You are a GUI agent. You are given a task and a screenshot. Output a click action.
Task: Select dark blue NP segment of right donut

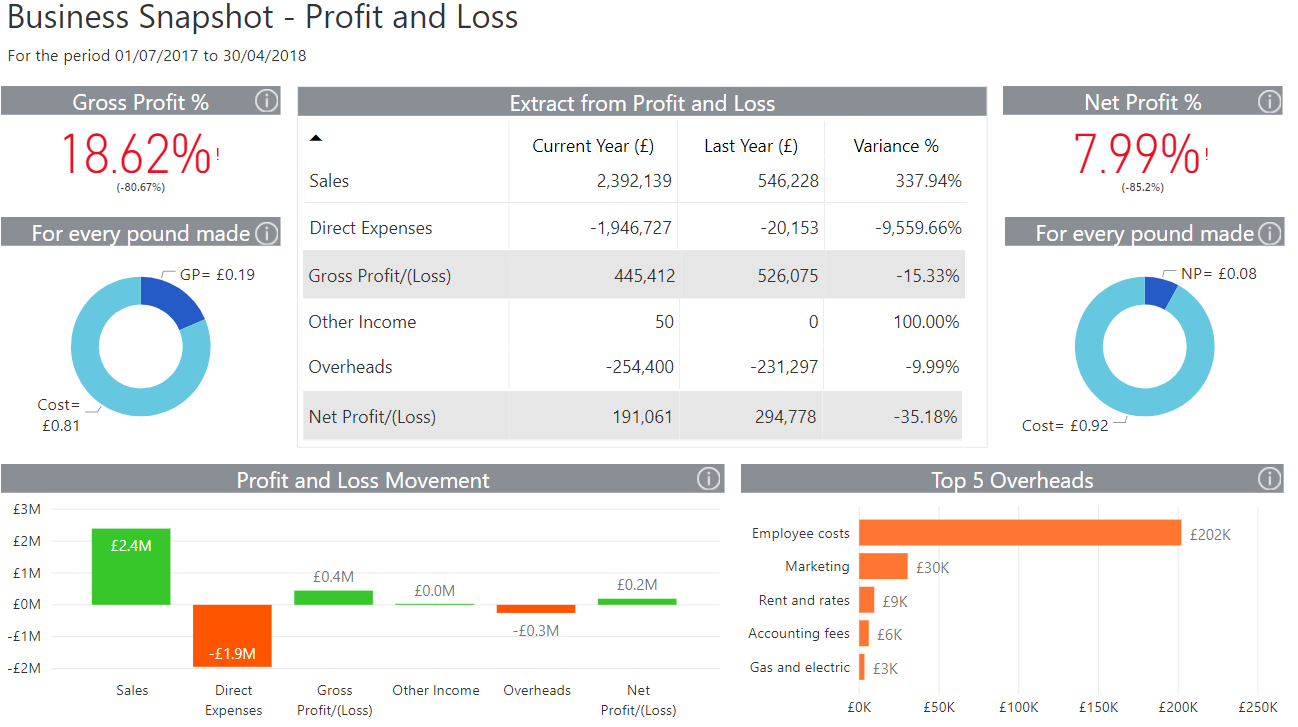(1159, 291)
